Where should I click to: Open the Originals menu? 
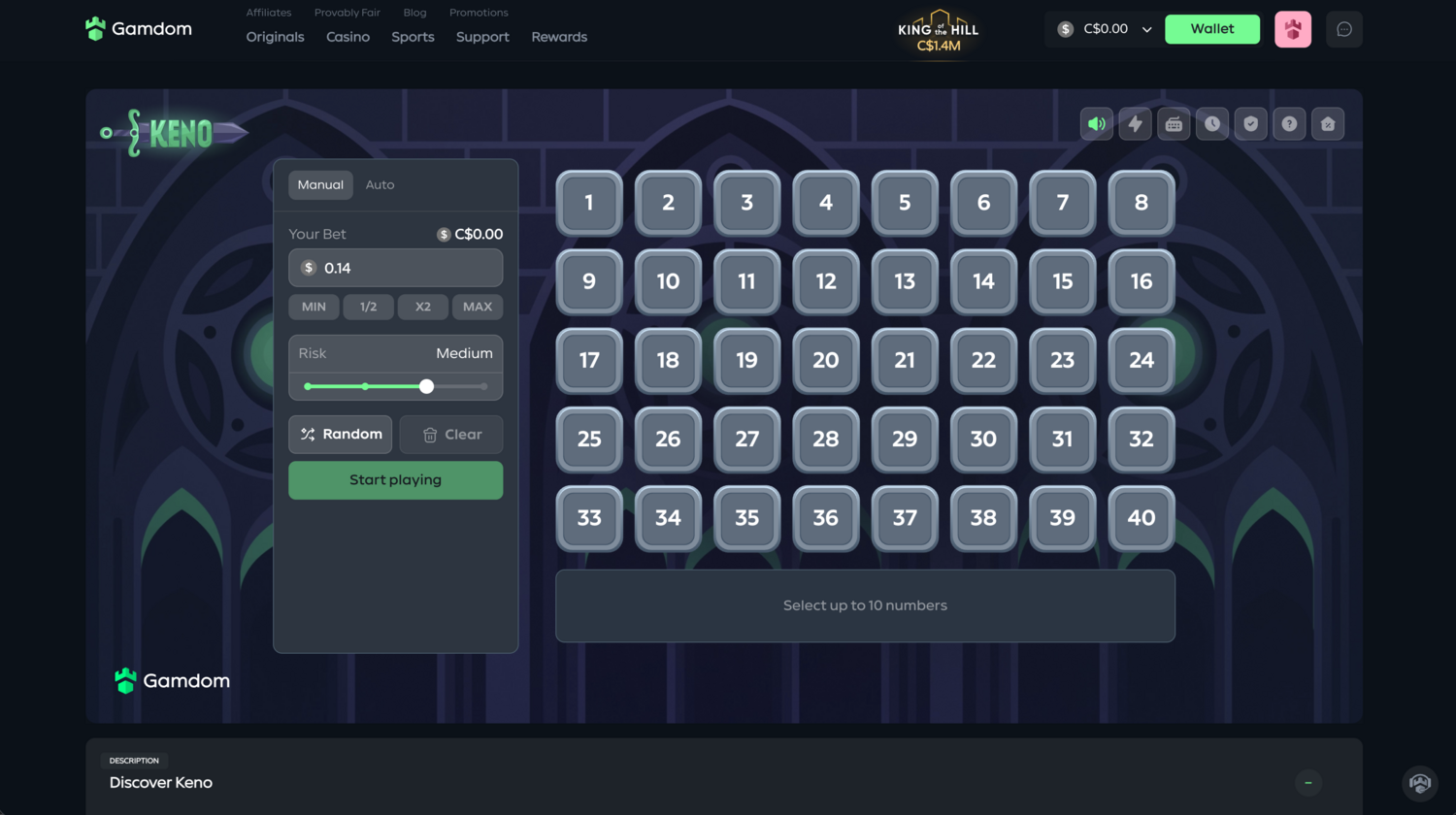pos(275,37)
